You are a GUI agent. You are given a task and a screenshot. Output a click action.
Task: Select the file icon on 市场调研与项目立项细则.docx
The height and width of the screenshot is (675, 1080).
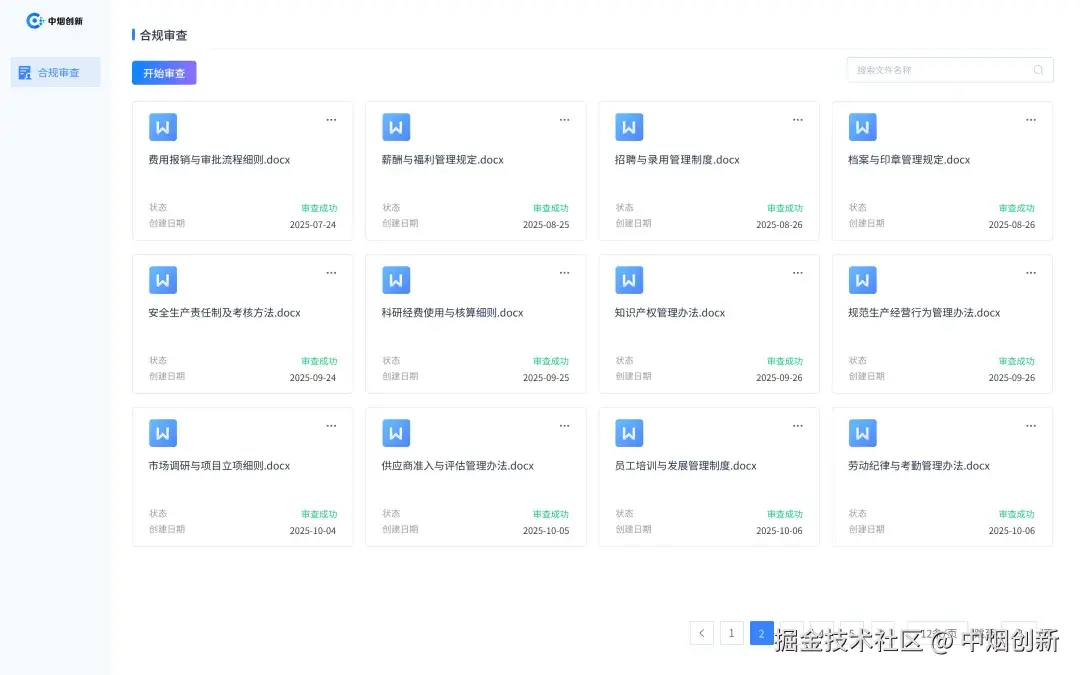[163, 433]
